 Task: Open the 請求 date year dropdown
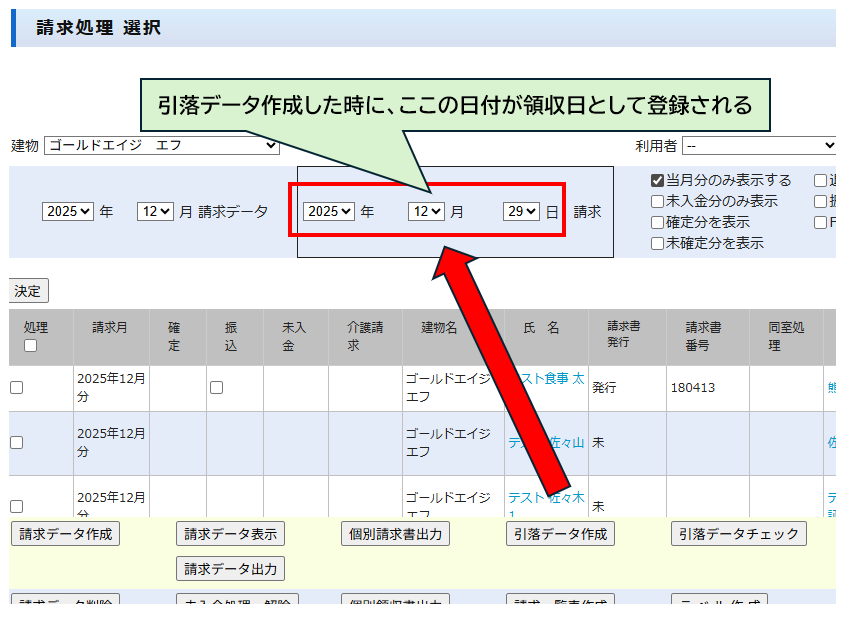click(330, 212)
